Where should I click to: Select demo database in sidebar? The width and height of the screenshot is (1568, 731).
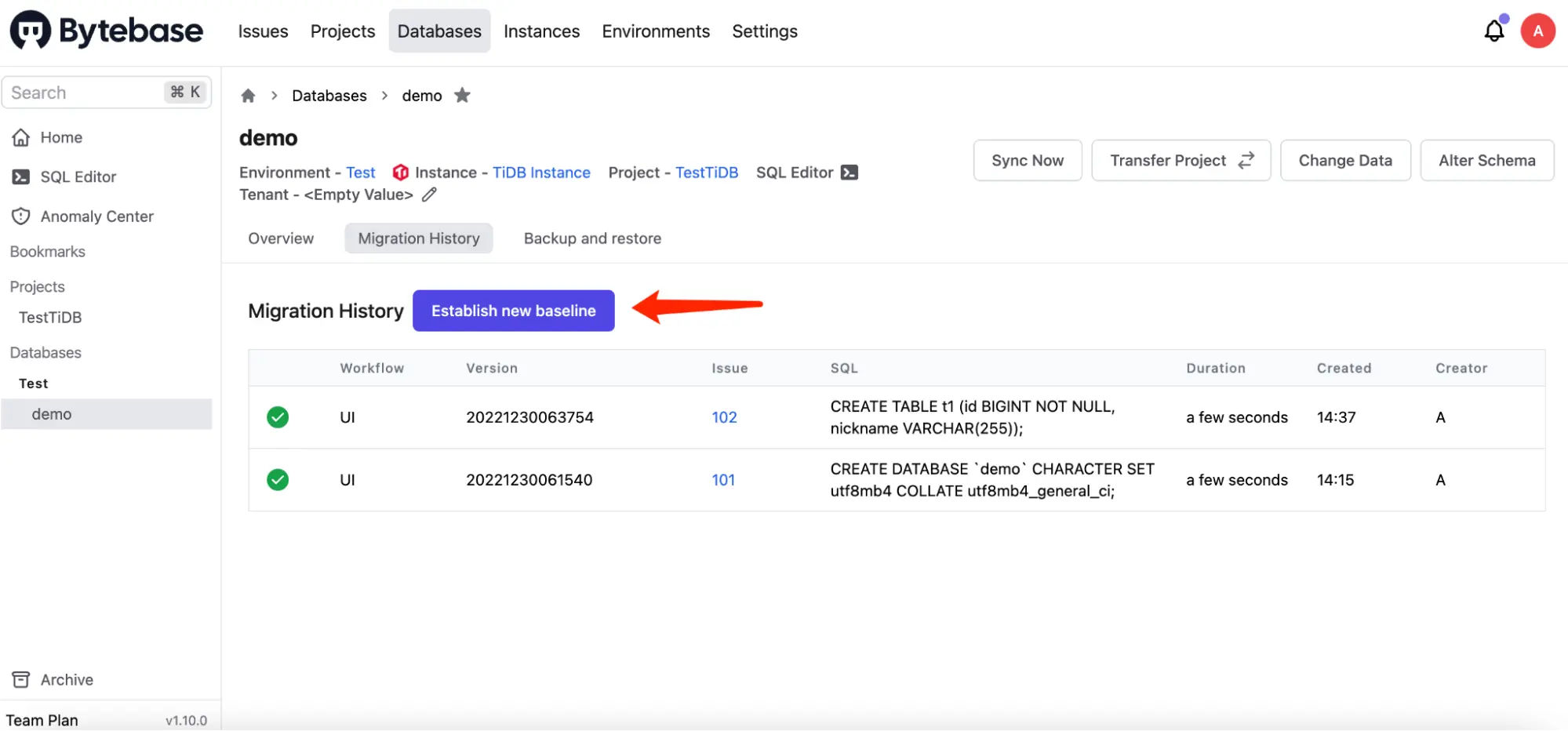107,414
